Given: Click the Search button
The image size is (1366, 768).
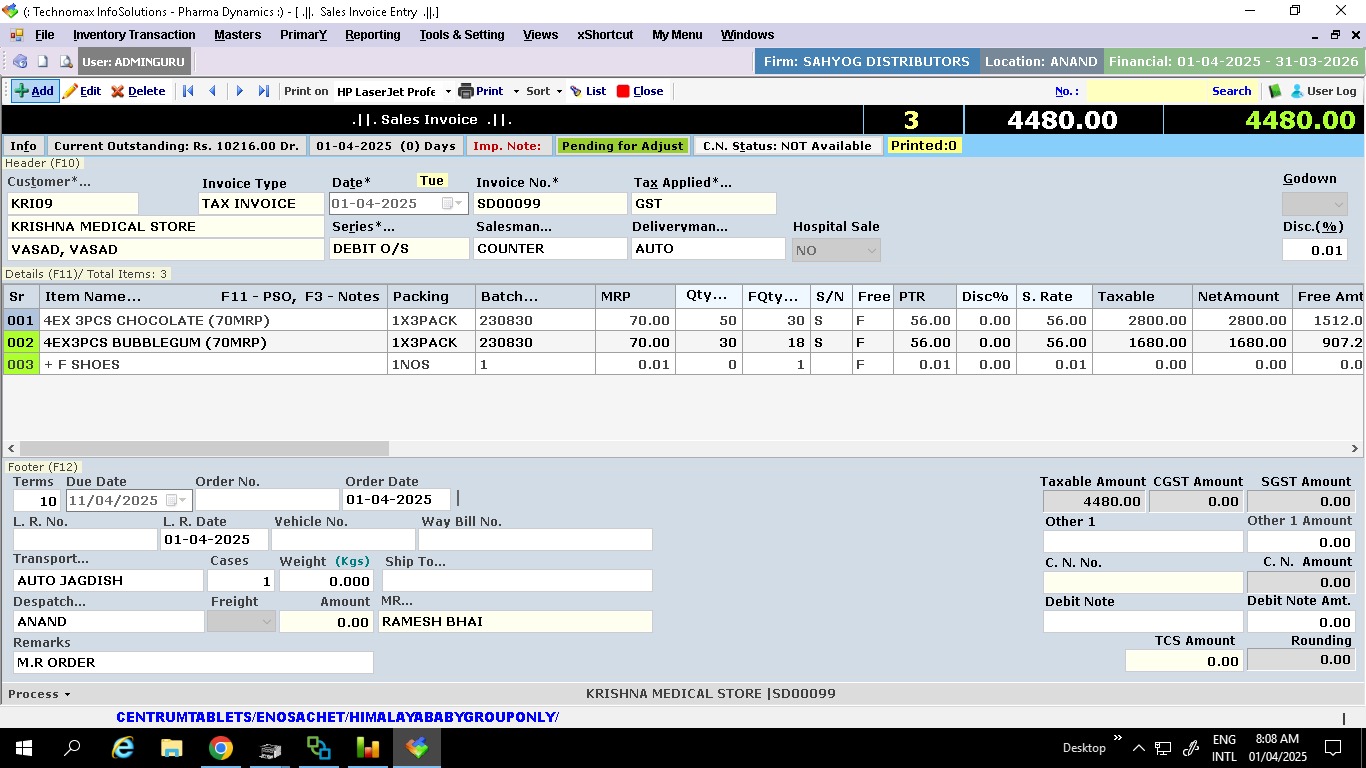Looking at the screenshot, I should pos(1231,91).
